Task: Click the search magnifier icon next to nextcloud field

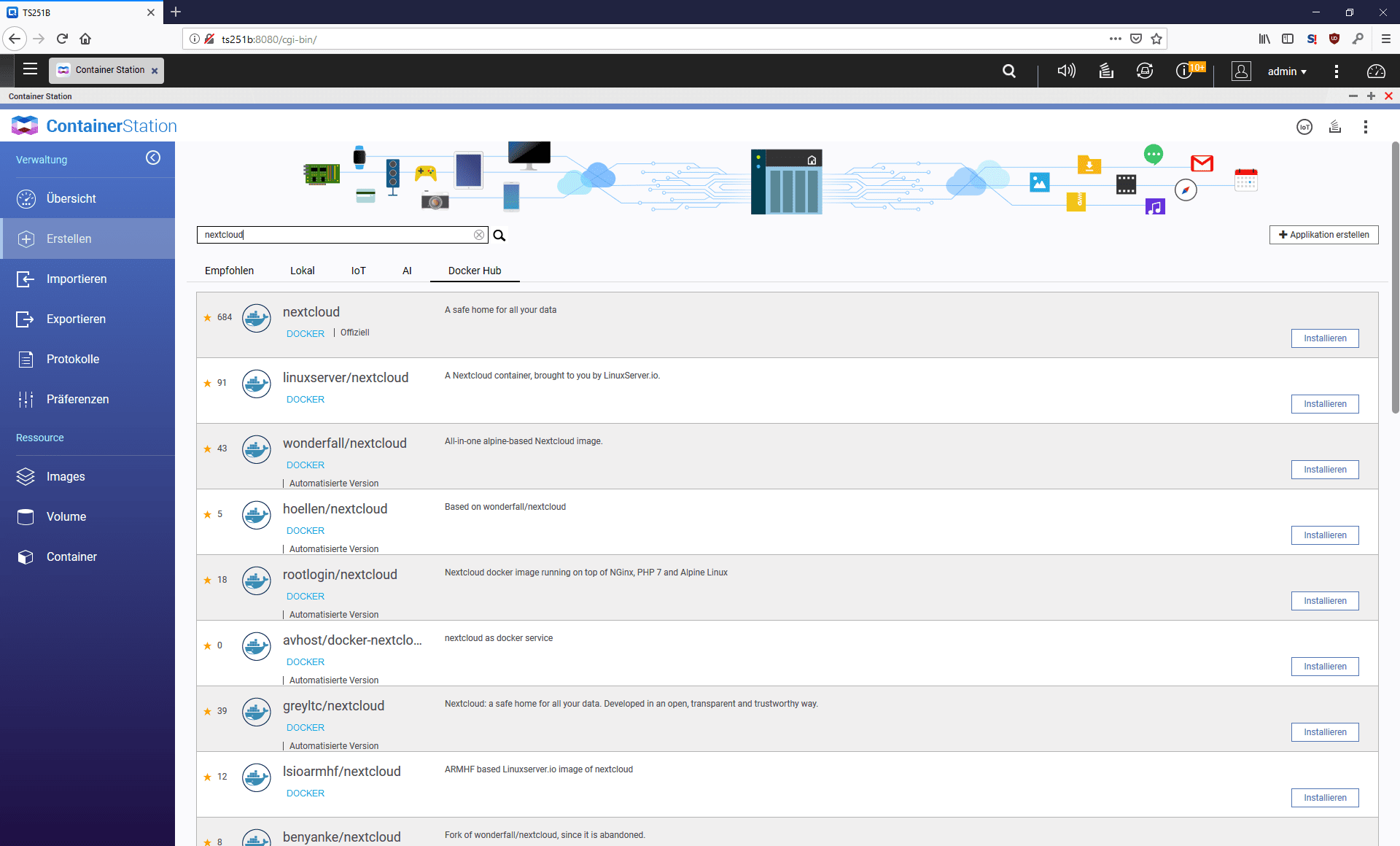Action: point(499,235)
